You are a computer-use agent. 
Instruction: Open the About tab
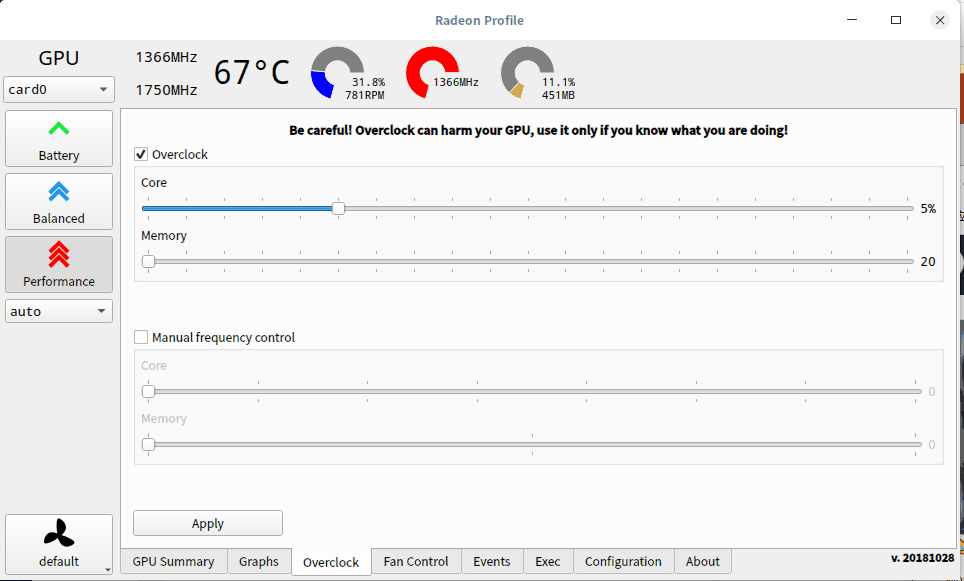tap(703, 561)
